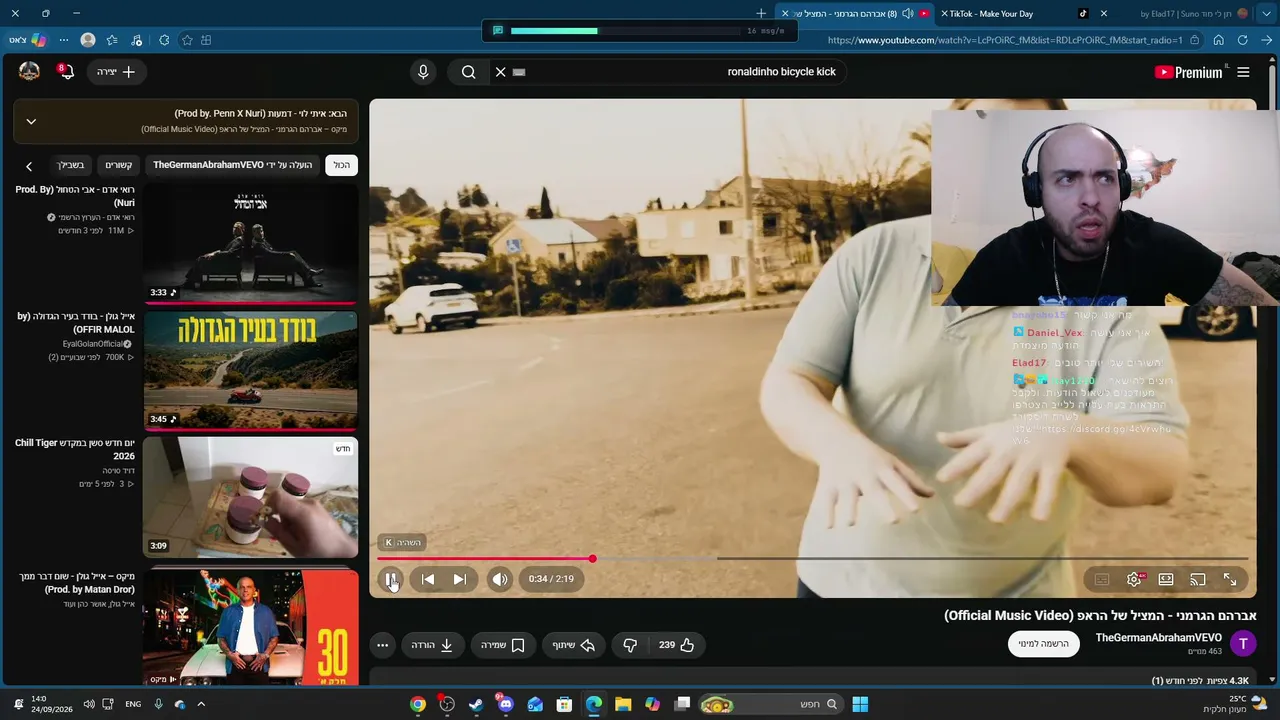Cast the video to a device

click(x=1198, y=579)
